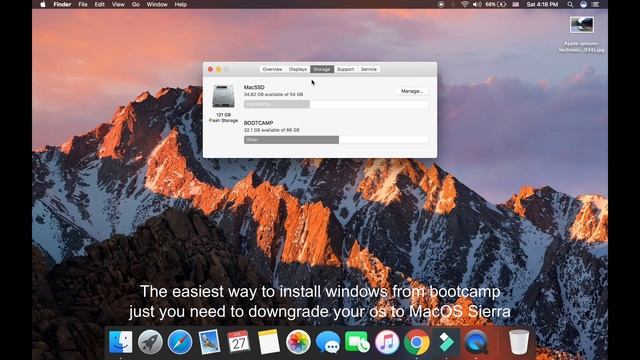Image resolution: width=640 pixels, height=360 pixels.
Task: Open Spotlight search magnifier
Action: 570,4
